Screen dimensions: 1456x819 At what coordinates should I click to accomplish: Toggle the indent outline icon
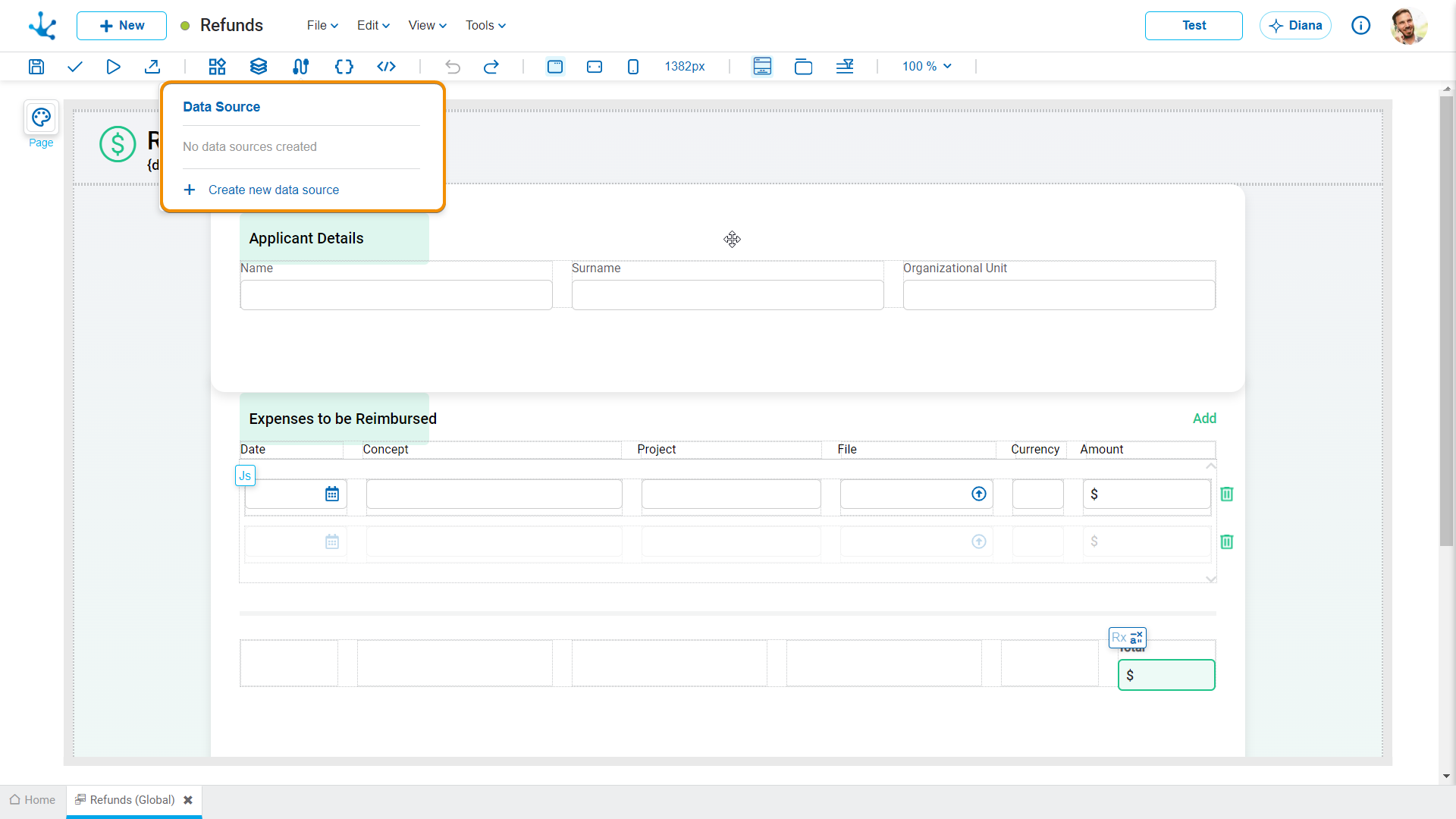pos(845,67)
